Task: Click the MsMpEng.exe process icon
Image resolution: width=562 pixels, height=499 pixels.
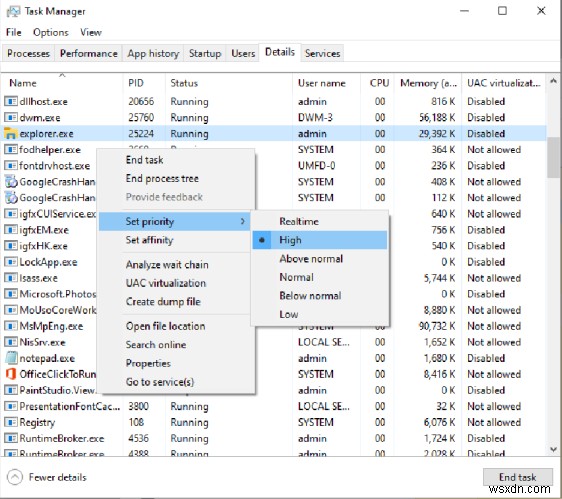Action: coord(10,326)
